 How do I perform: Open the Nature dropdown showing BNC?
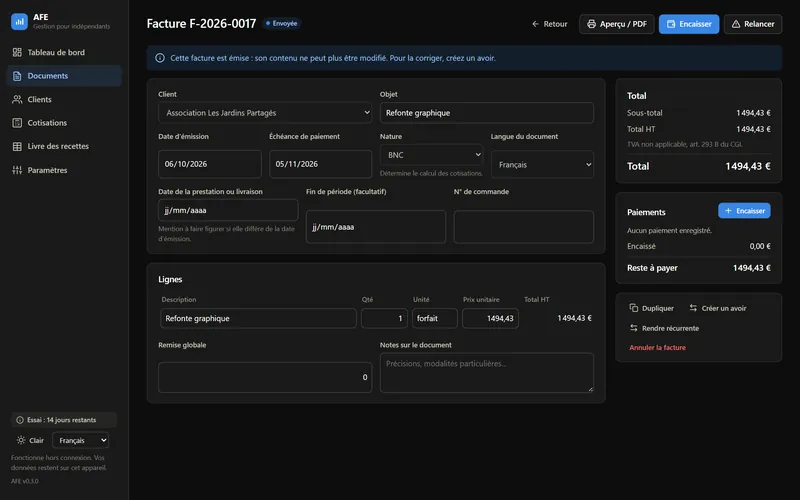coord(431,155)
